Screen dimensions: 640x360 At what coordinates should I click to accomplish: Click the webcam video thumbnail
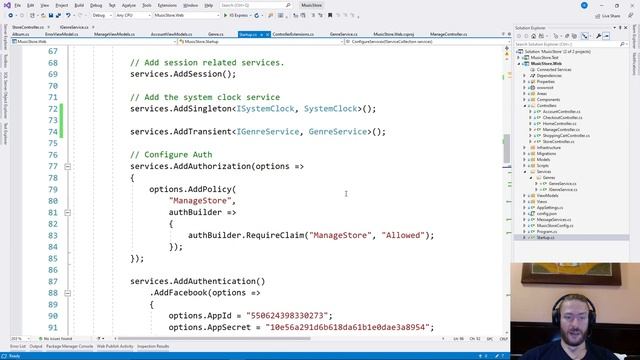pos(575,311)
